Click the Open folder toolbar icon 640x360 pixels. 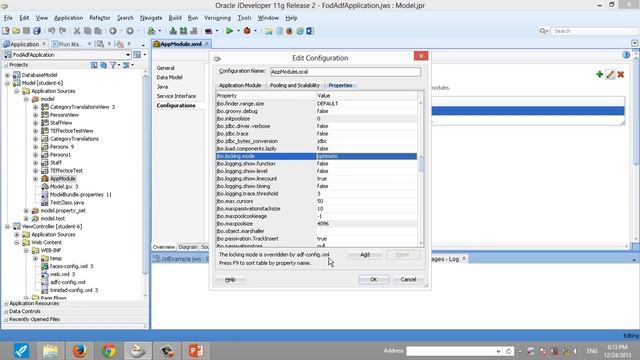tap(16, 31)
